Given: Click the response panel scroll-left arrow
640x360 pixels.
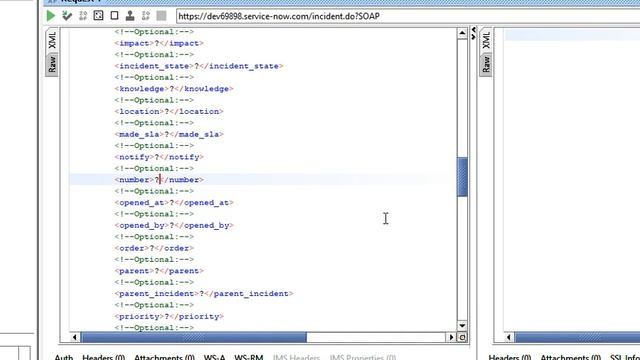Looking at the screenshot, I should [509, 337].
